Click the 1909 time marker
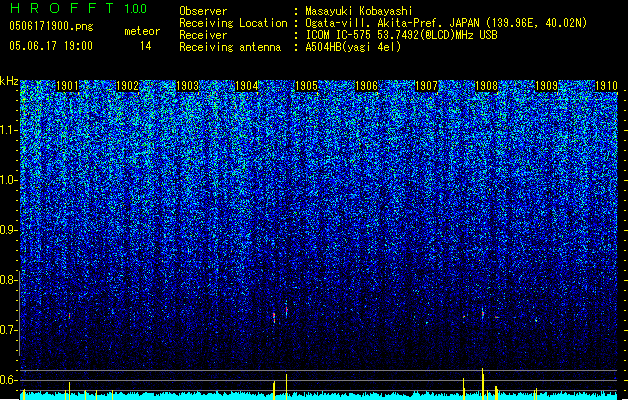The height and width of the screenshot is (400, 629). 546,86
